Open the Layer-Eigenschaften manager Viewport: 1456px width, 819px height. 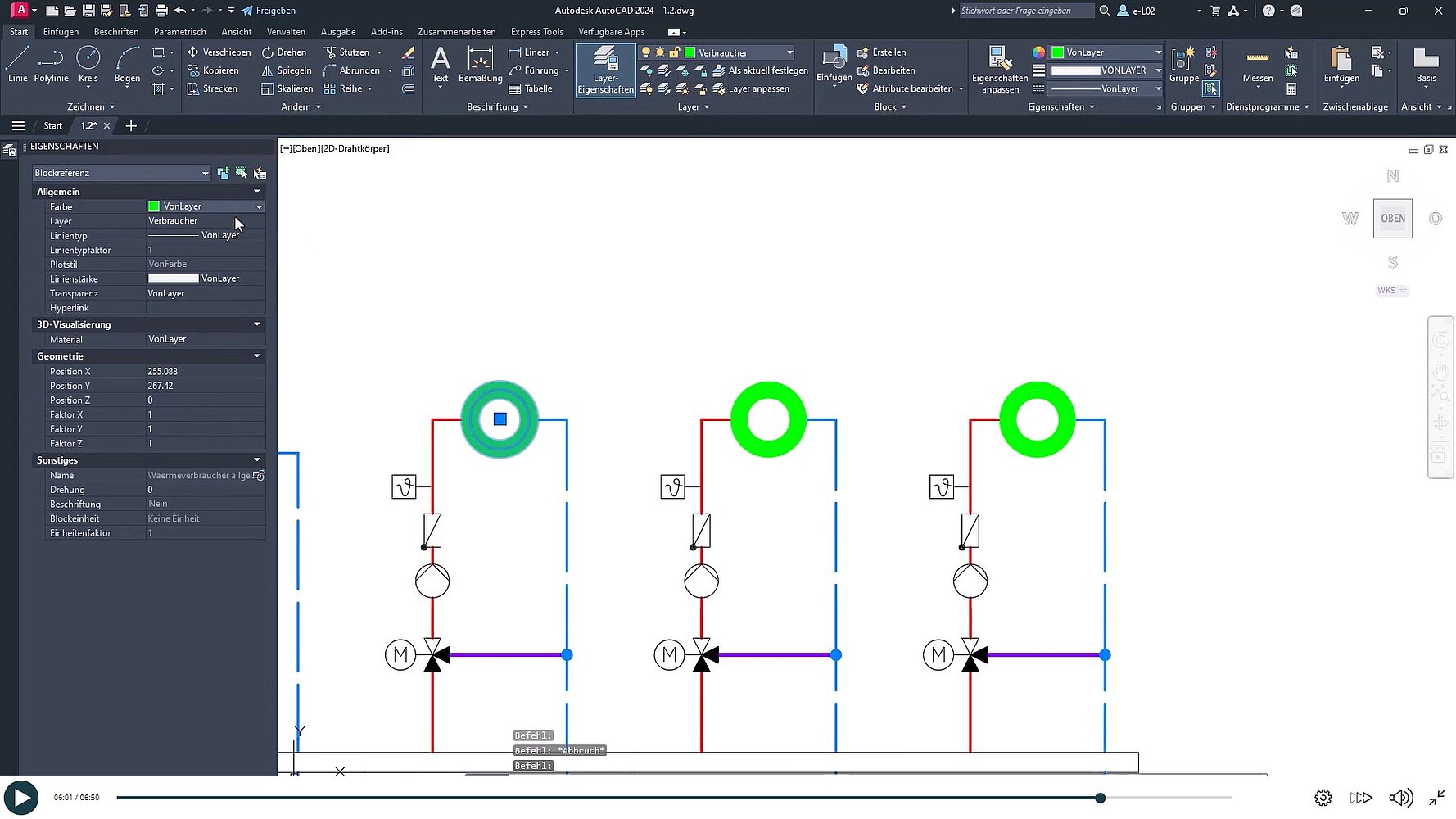pyautogui.click(x=605, y=70)
